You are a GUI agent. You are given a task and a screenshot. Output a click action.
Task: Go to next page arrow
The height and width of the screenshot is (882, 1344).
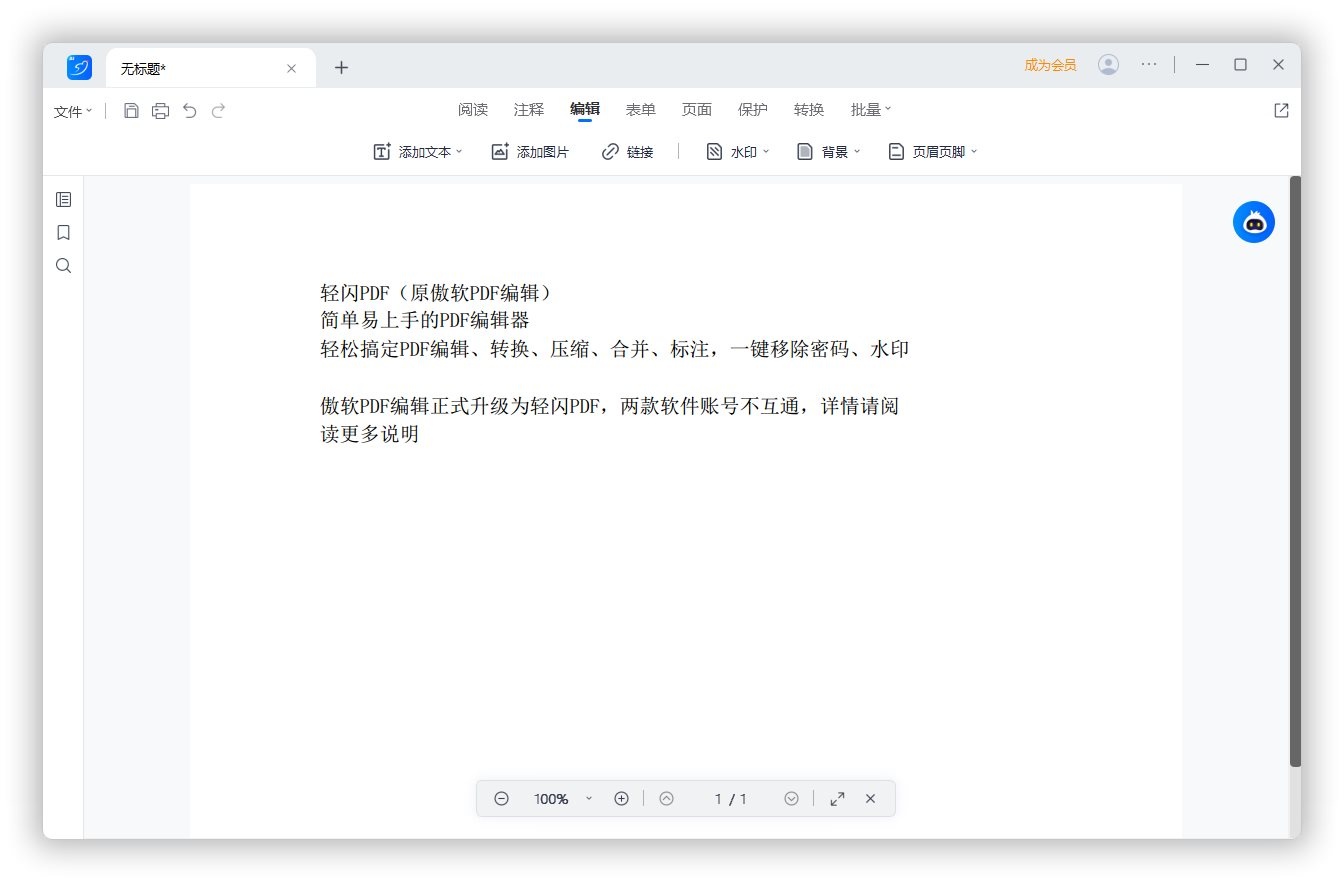791,799
